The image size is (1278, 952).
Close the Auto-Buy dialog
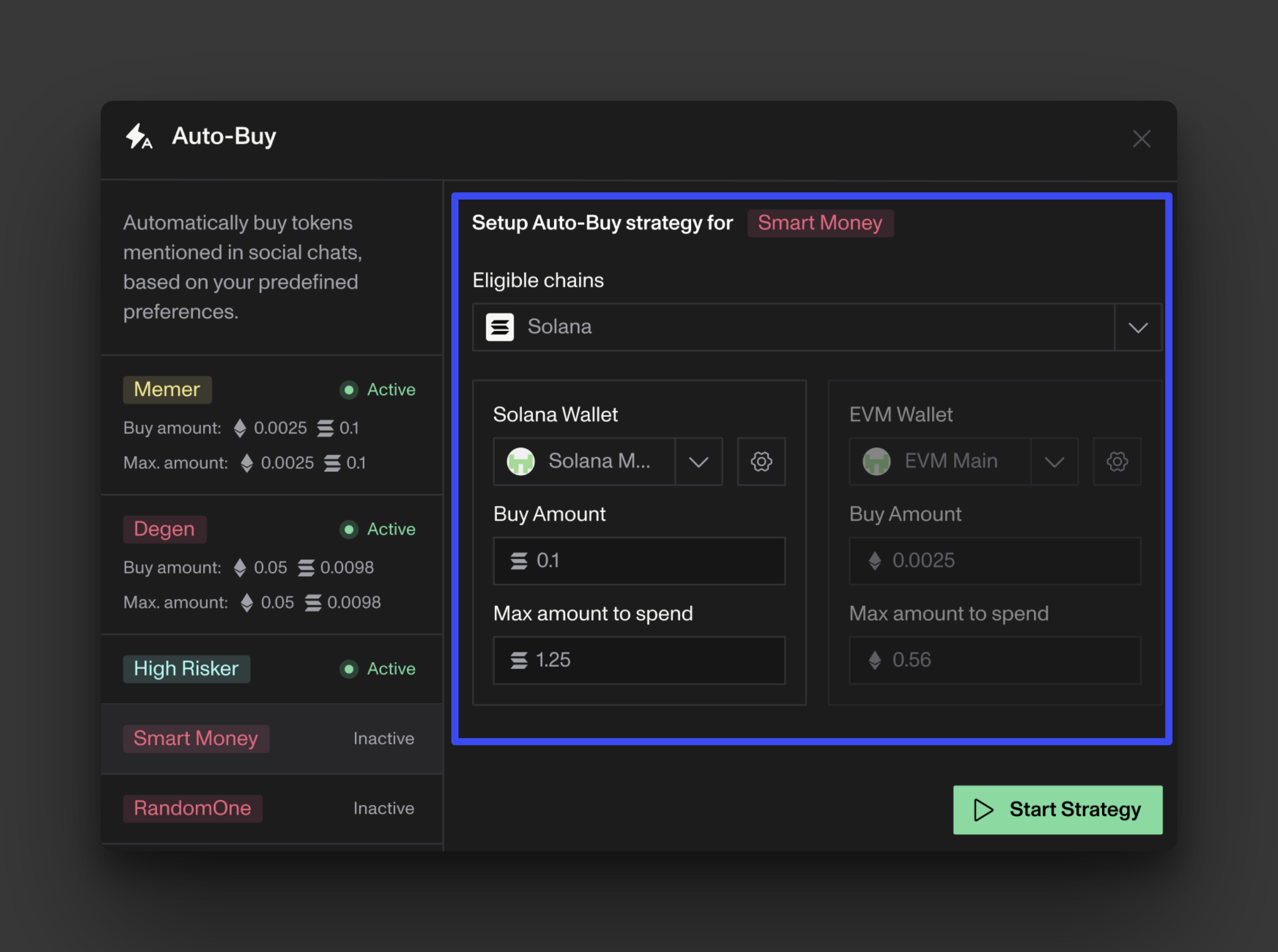coord(1141,139)
